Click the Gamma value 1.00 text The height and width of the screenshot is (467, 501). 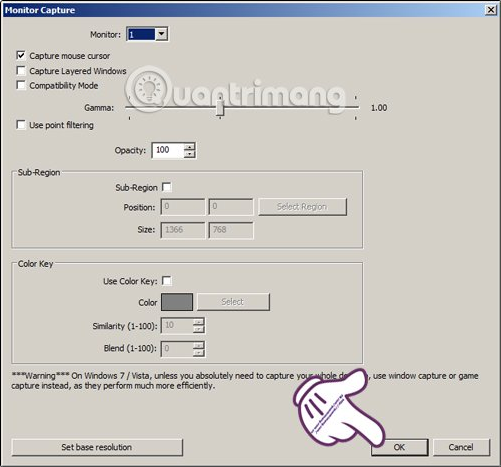coord(379,108)
